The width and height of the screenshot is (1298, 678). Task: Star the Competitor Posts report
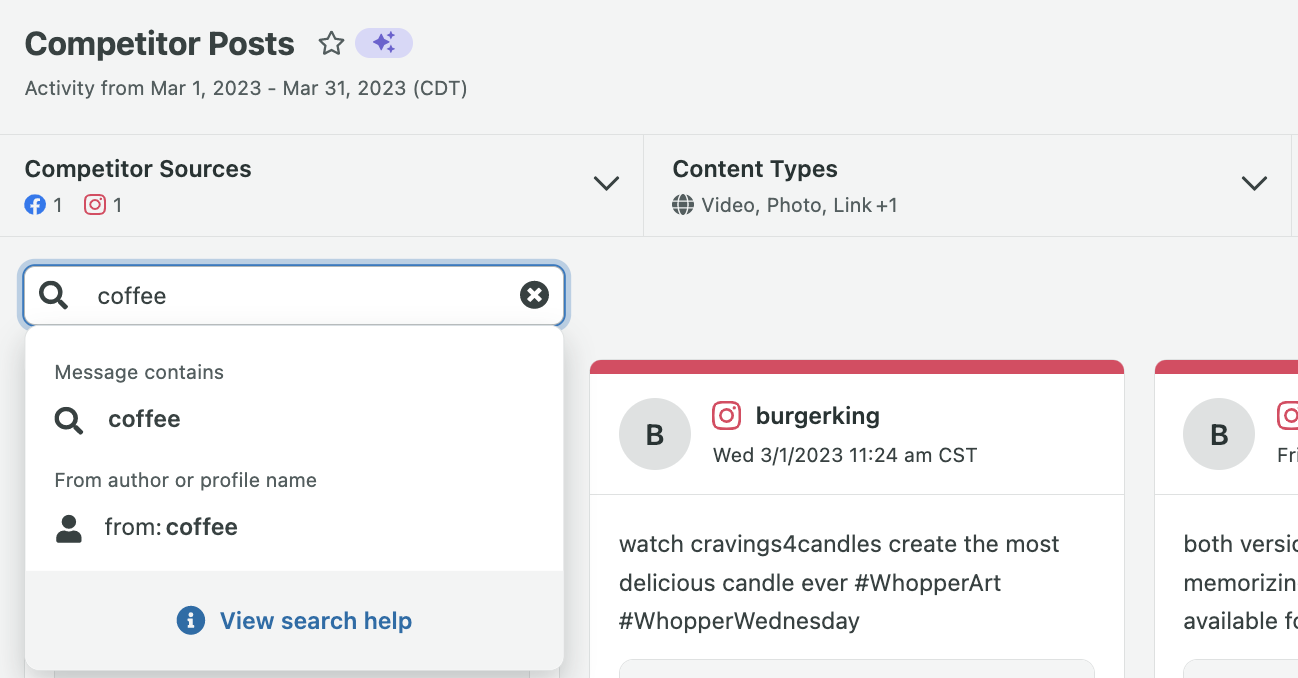tap(331, 43)
